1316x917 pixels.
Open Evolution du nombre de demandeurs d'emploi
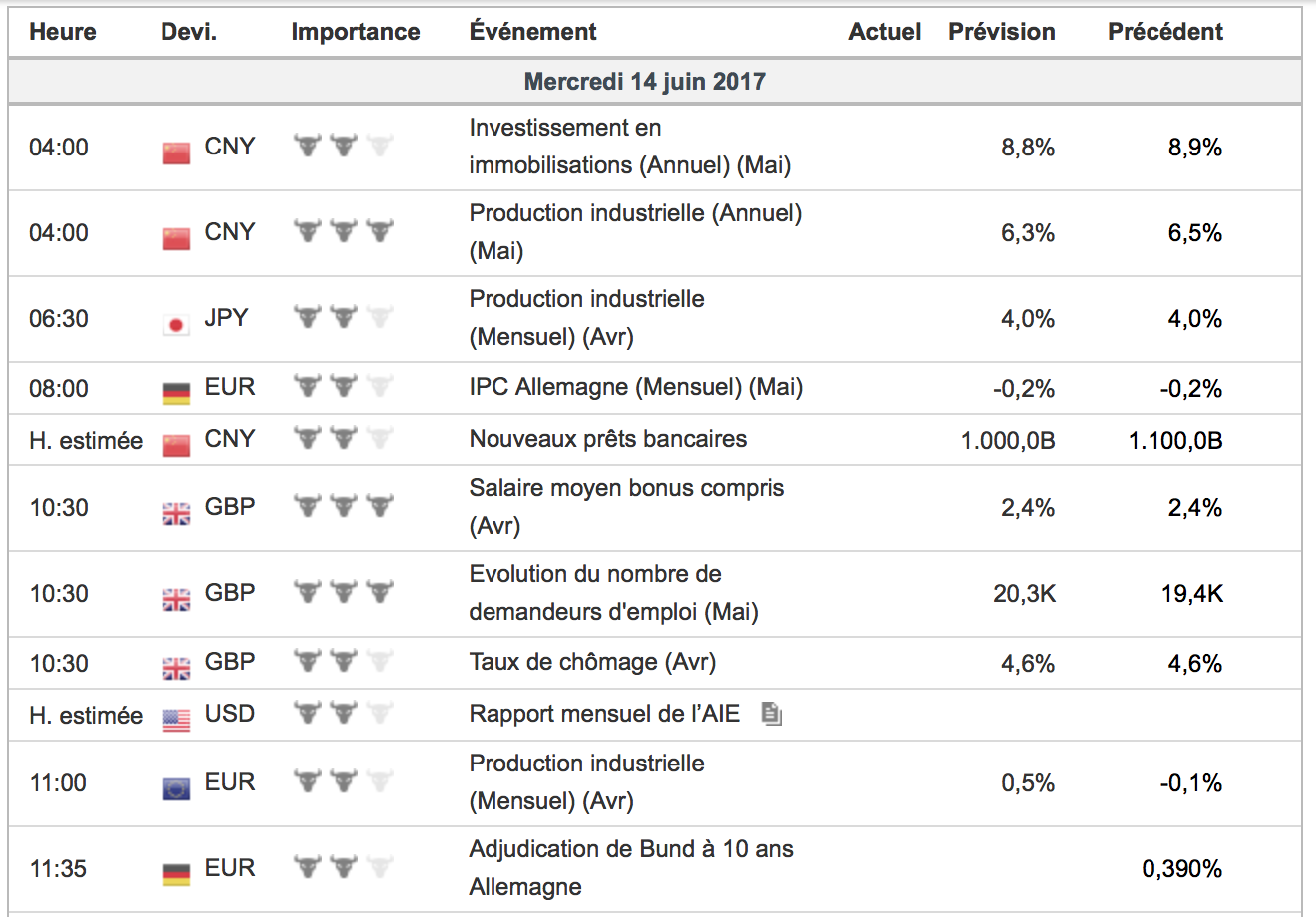[613, 593]
